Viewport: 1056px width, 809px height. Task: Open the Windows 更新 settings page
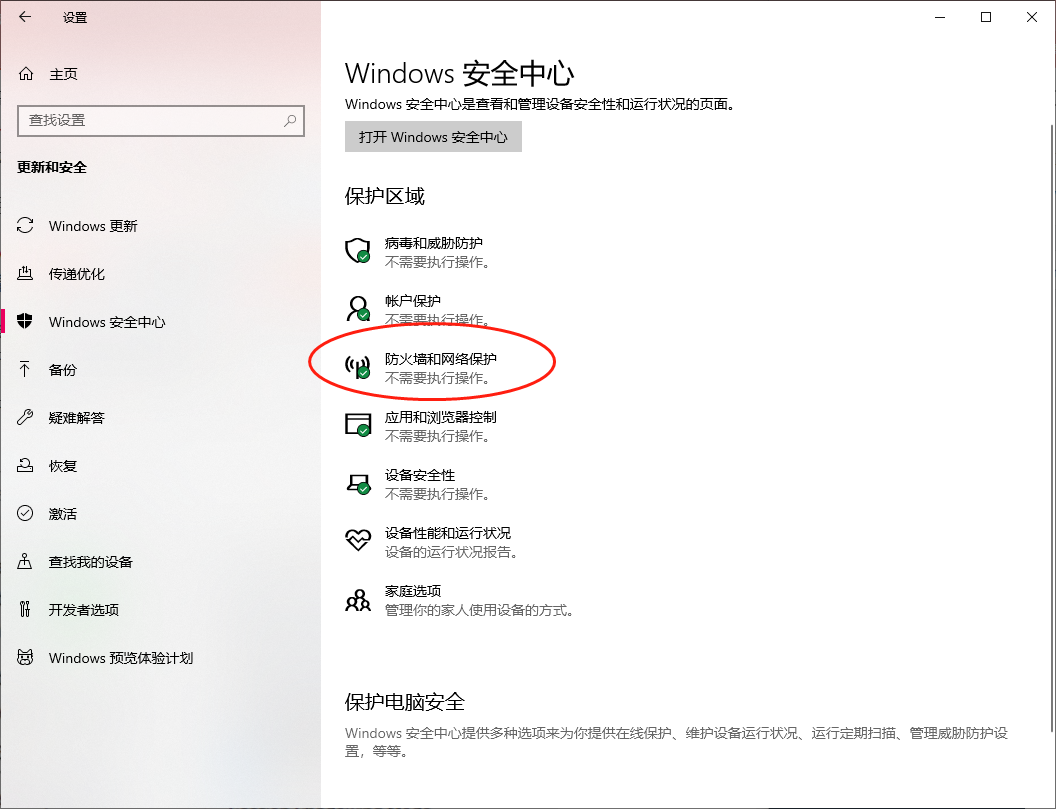point(93,226)
